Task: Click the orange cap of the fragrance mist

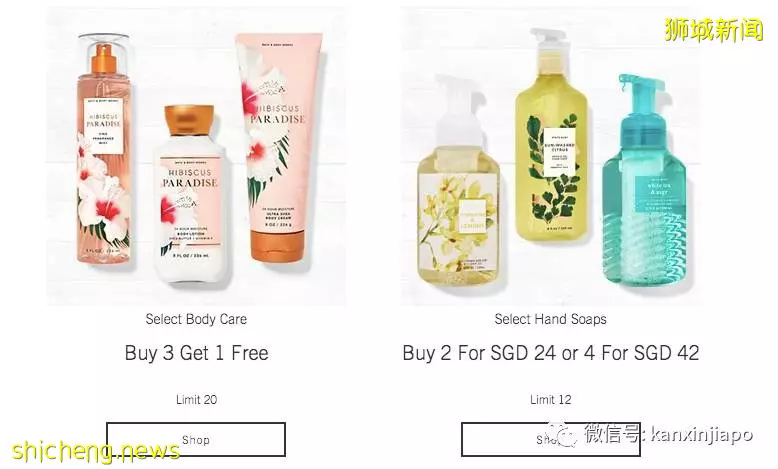Action: (104, 57)
